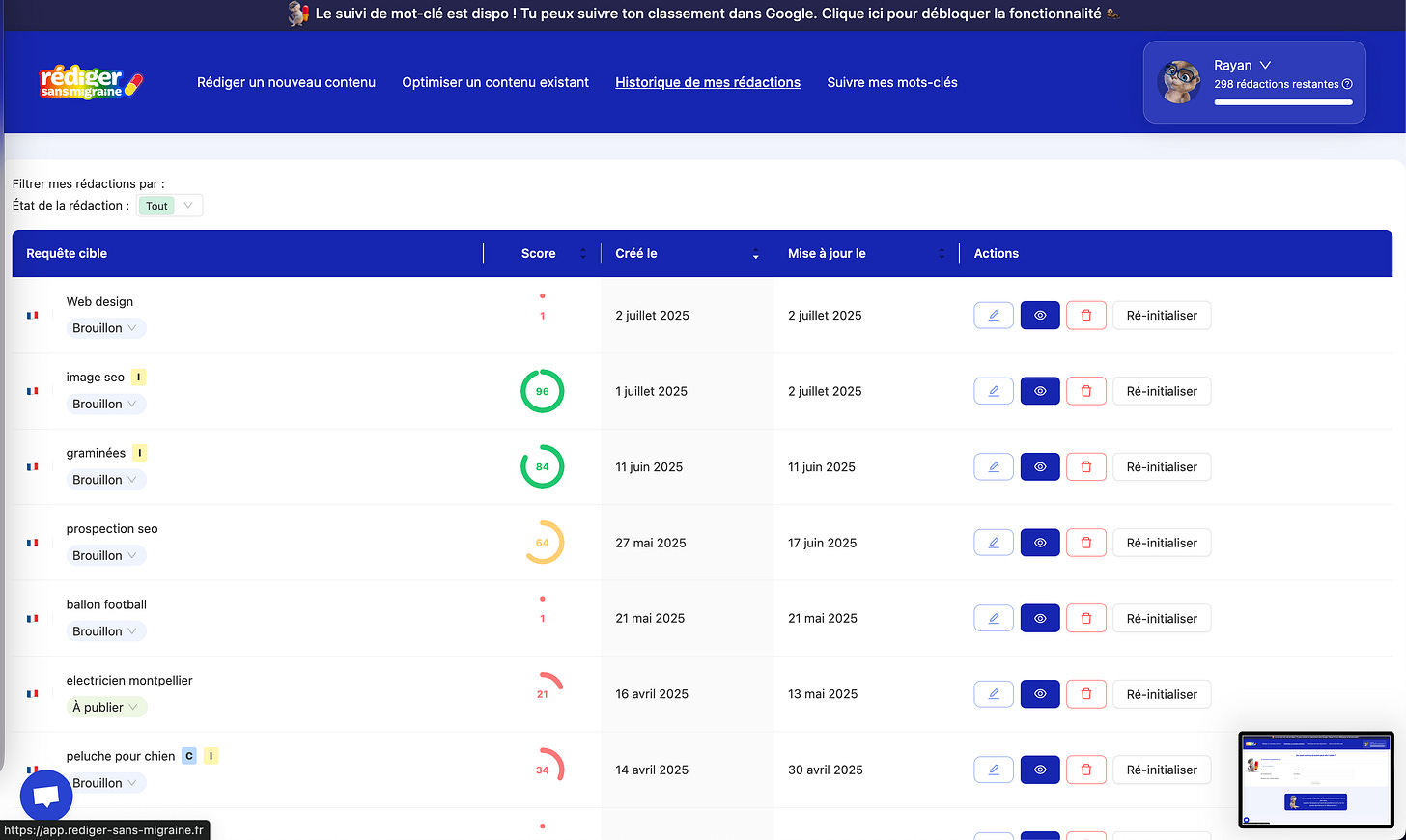The image size is (1406, 840).
Task: Click the 84 score gauge for graminées
Action: [x=543, y=467]
